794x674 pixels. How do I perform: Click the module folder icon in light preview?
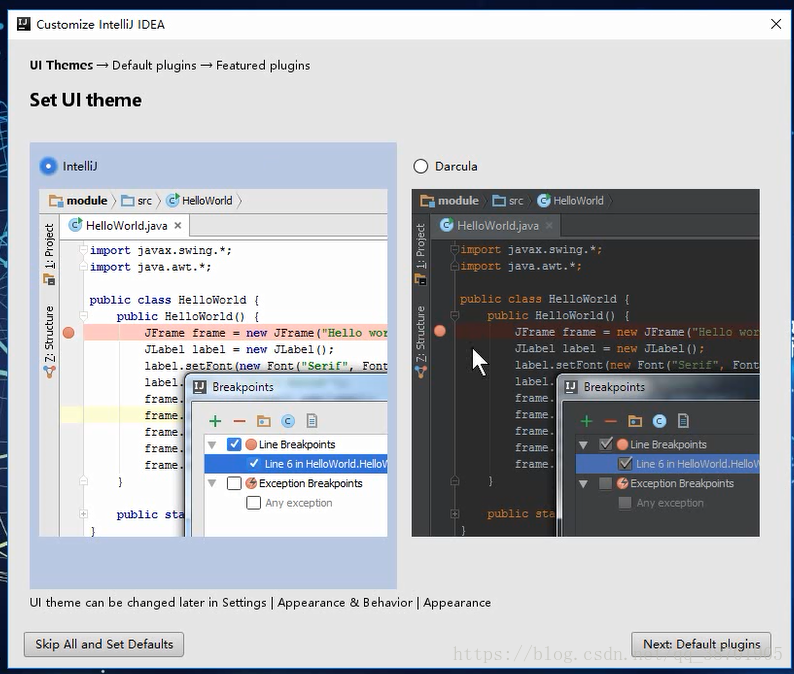(56, 201)
